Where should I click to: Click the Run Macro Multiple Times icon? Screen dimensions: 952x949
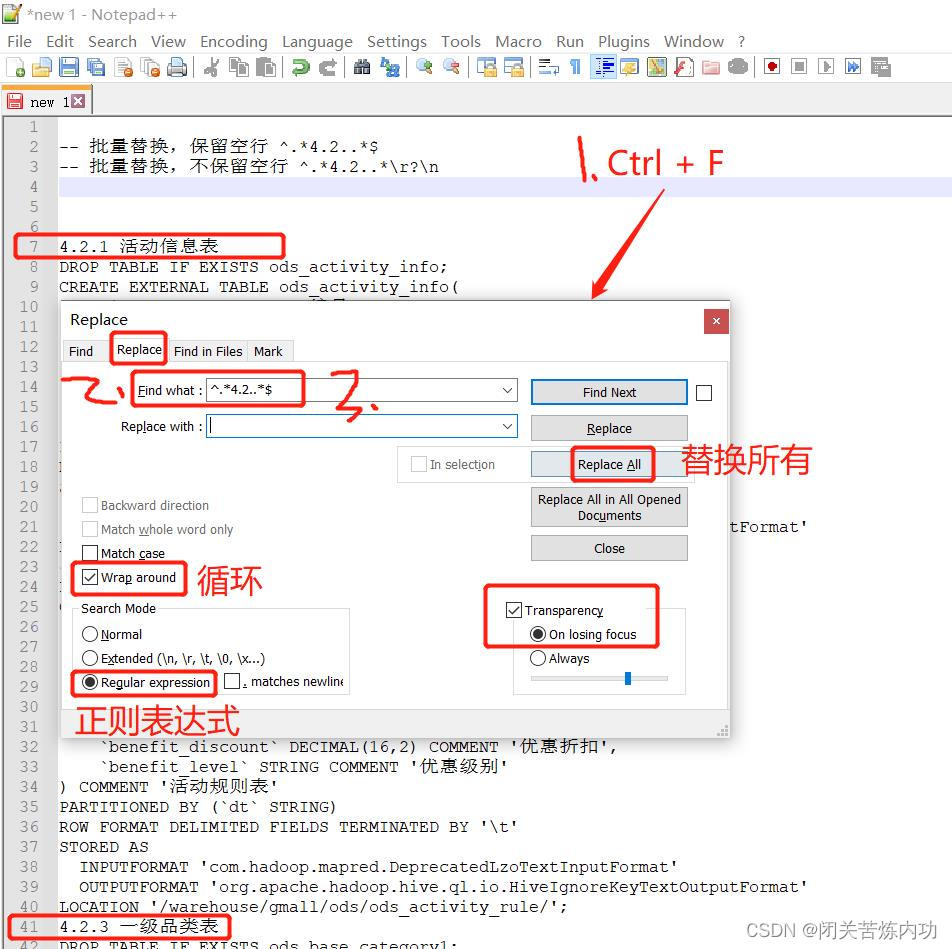point(852,67)
